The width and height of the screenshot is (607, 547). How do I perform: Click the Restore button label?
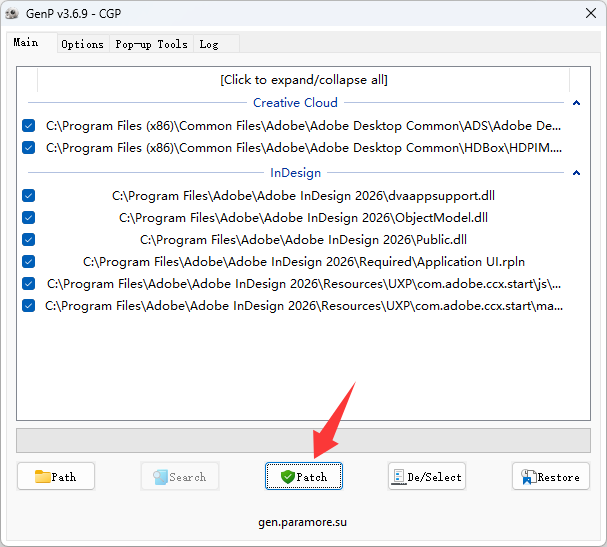559,477
